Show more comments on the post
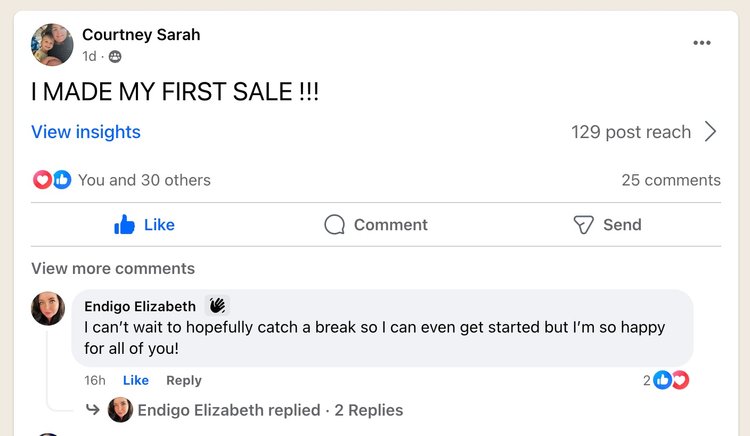Image resolution: width=750 pixels, height=436 pixels. coord(113,268)
